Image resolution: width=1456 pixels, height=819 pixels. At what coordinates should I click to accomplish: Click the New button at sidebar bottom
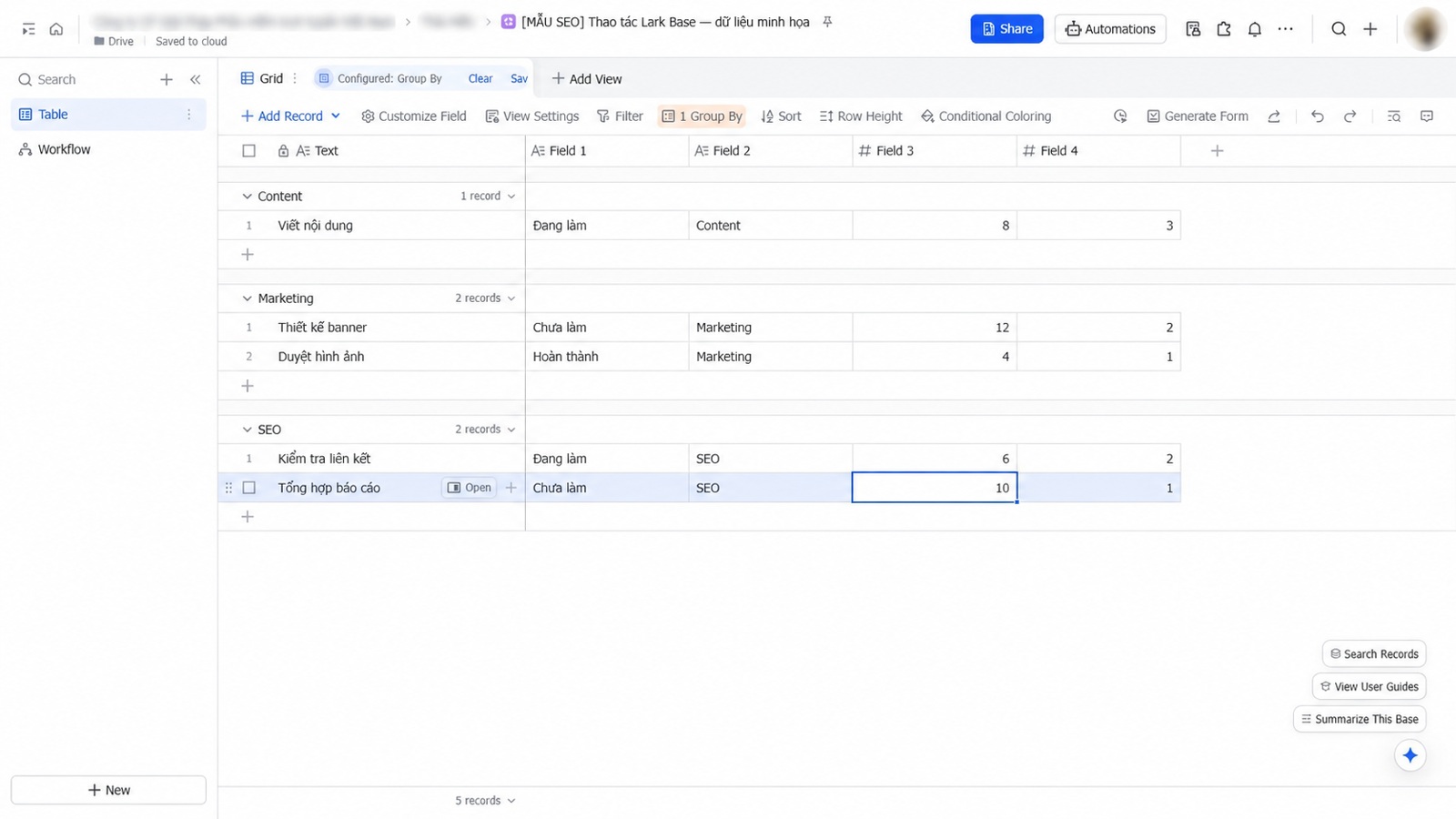coord(108,790)
